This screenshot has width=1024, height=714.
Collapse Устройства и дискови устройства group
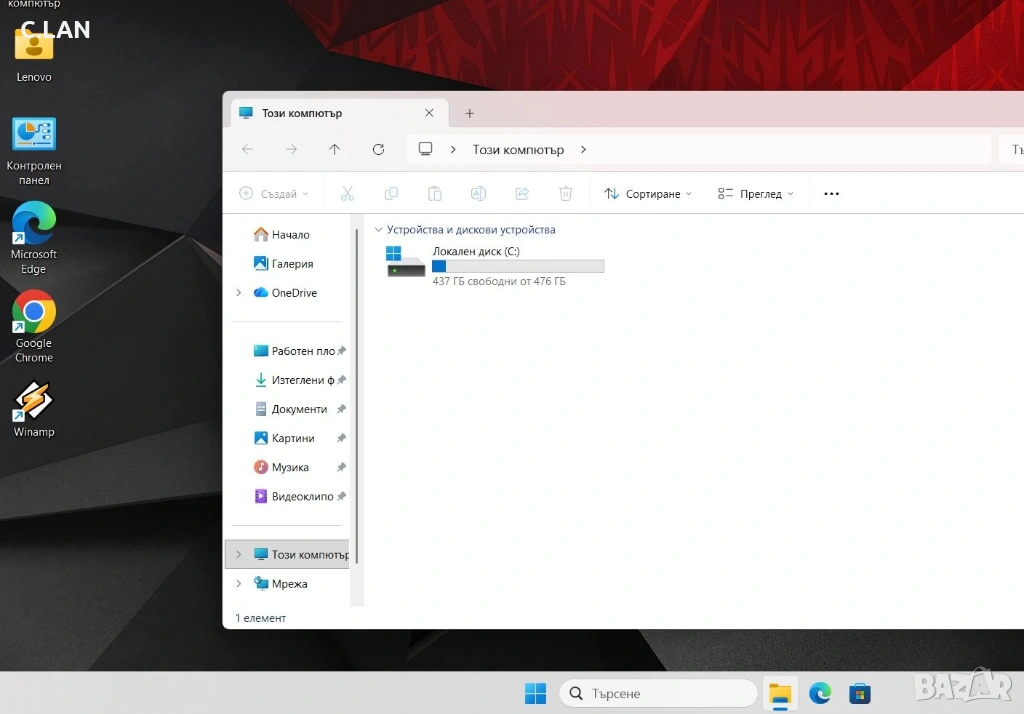click(x=378, y=230)
